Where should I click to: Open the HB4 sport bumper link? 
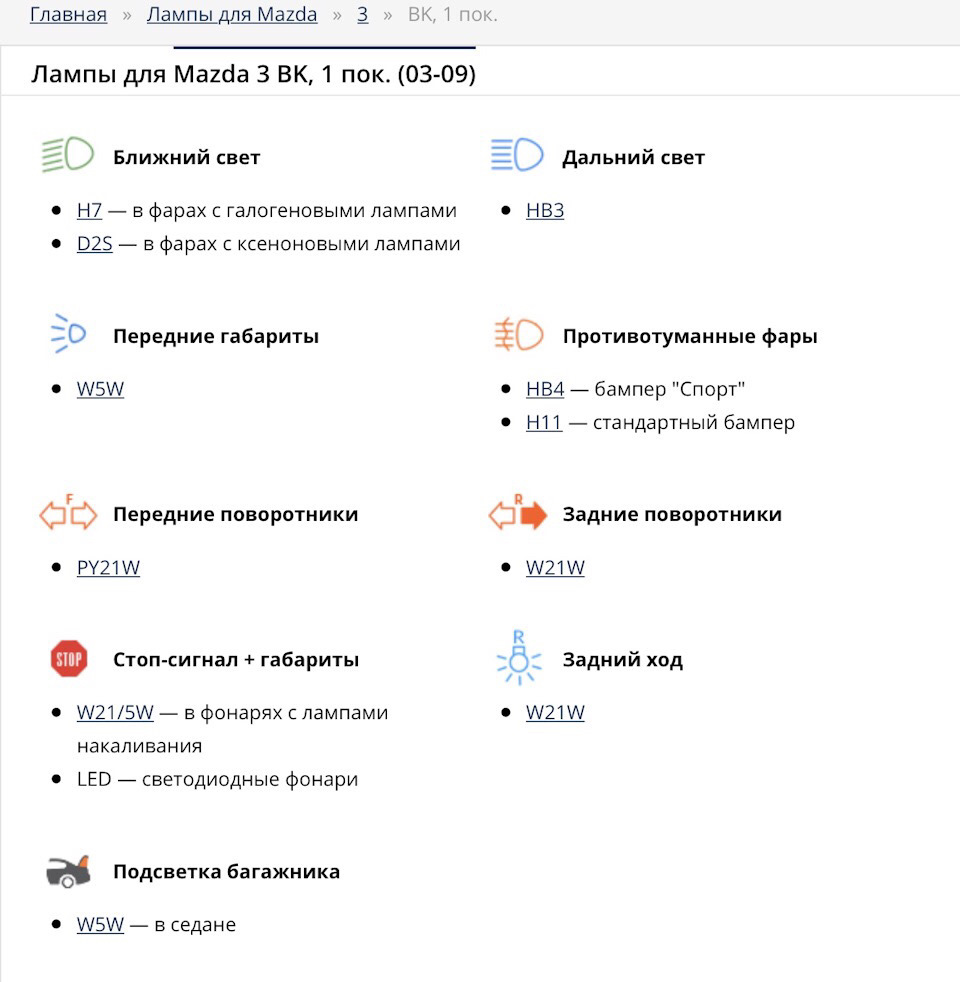[545, 389]
